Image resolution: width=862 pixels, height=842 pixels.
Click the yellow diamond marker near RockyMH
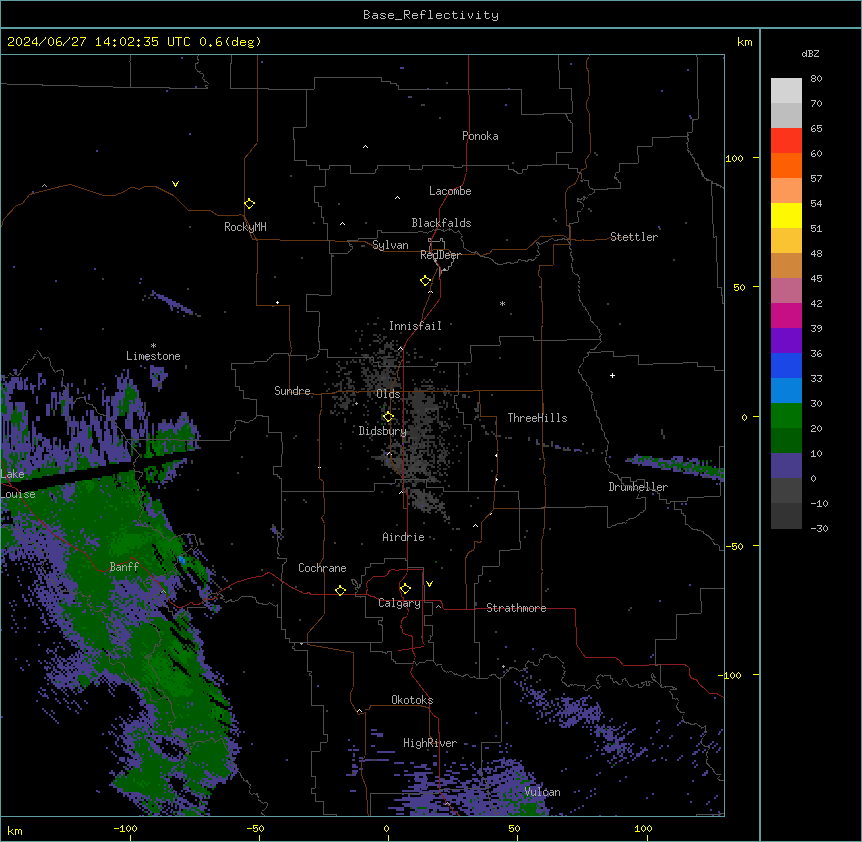coord(249,204)
